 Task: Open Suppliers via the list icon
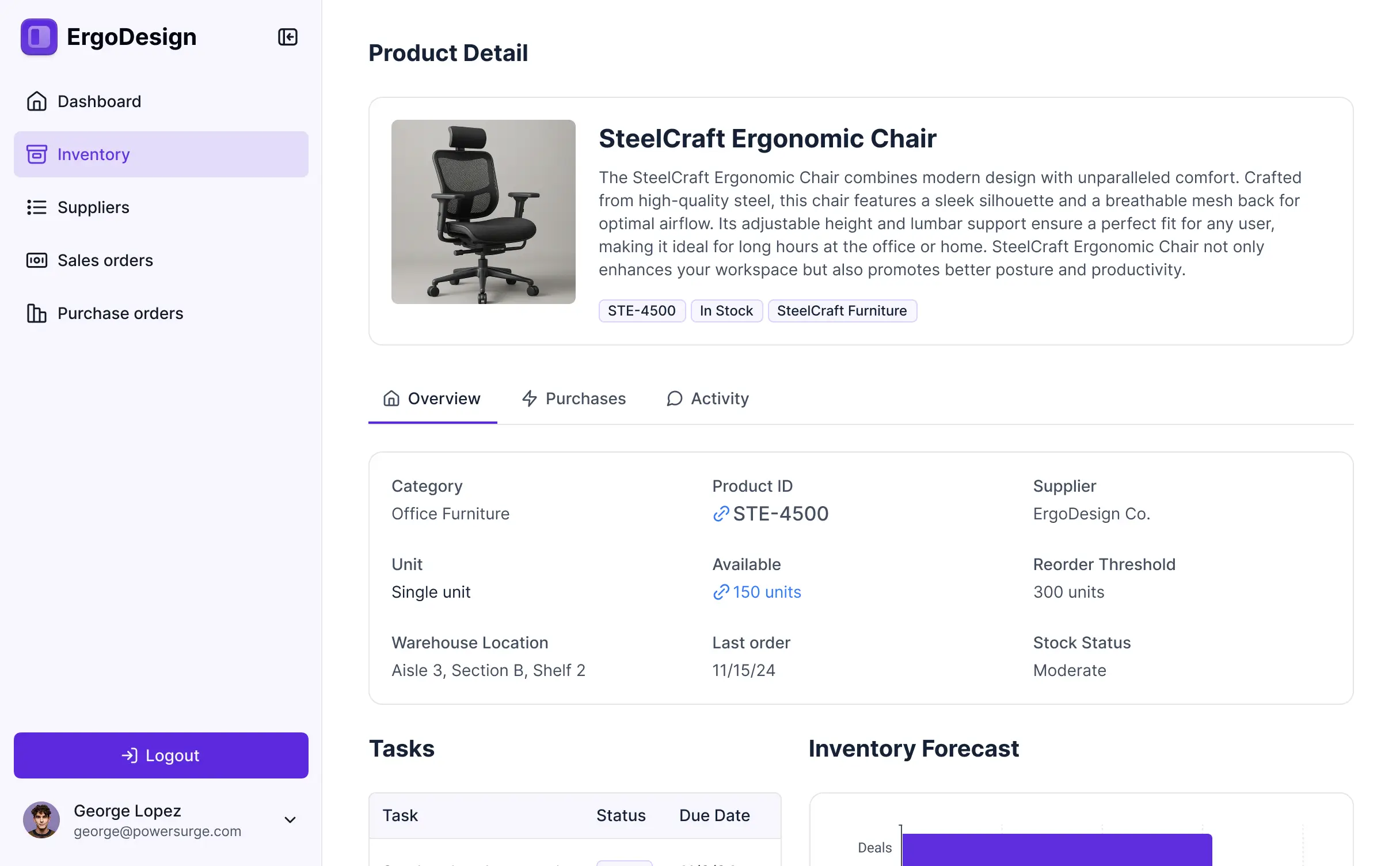tap(37, 207)
